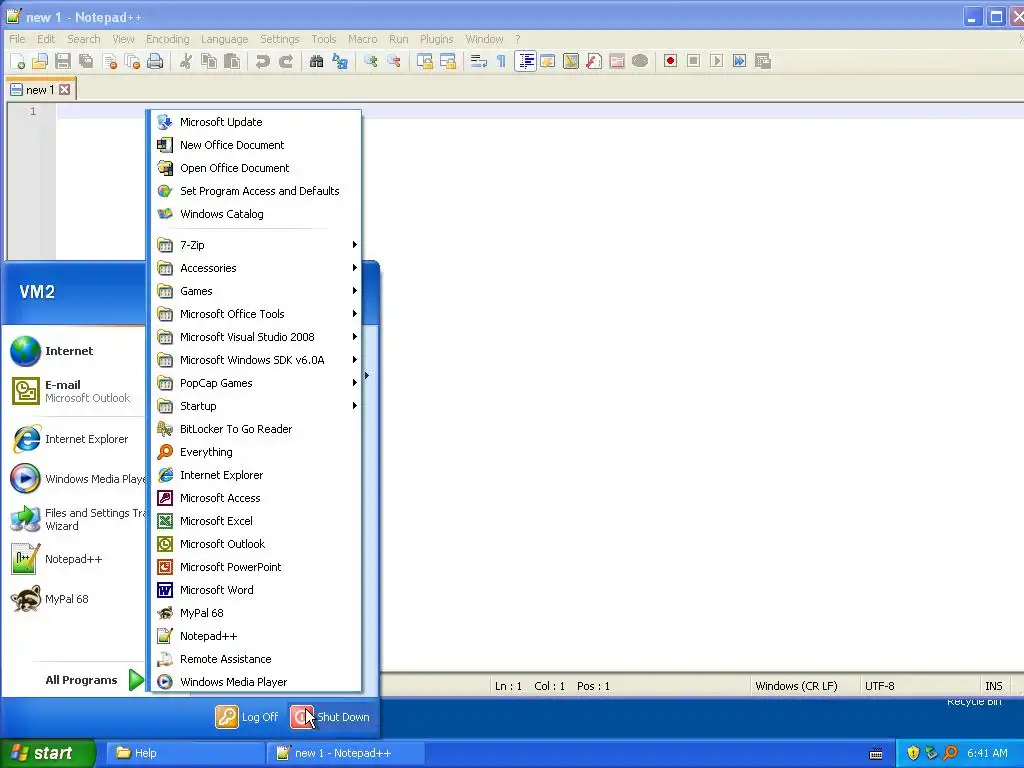Toggle the indent guide toolbar icon

(525, 61)
